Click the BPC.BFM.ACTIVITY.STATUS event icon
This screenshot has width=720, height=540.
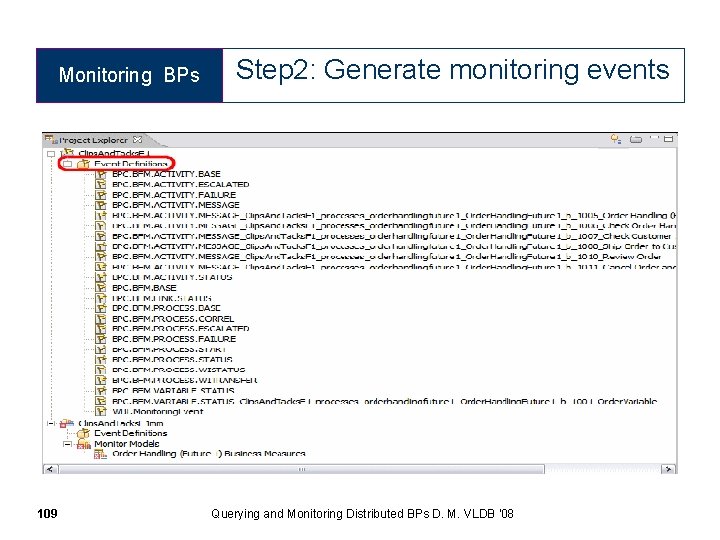coord(101,277)
